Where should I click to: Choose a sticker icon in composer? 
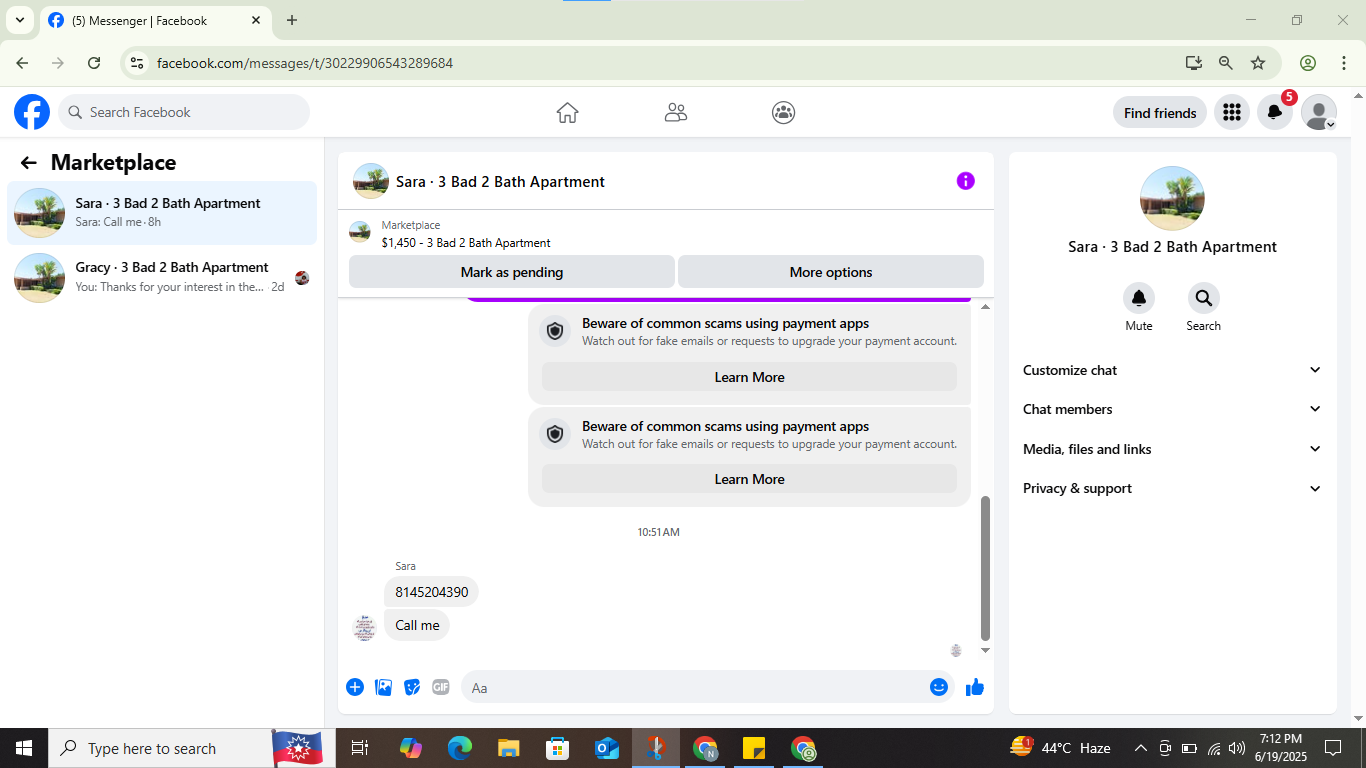412,687
